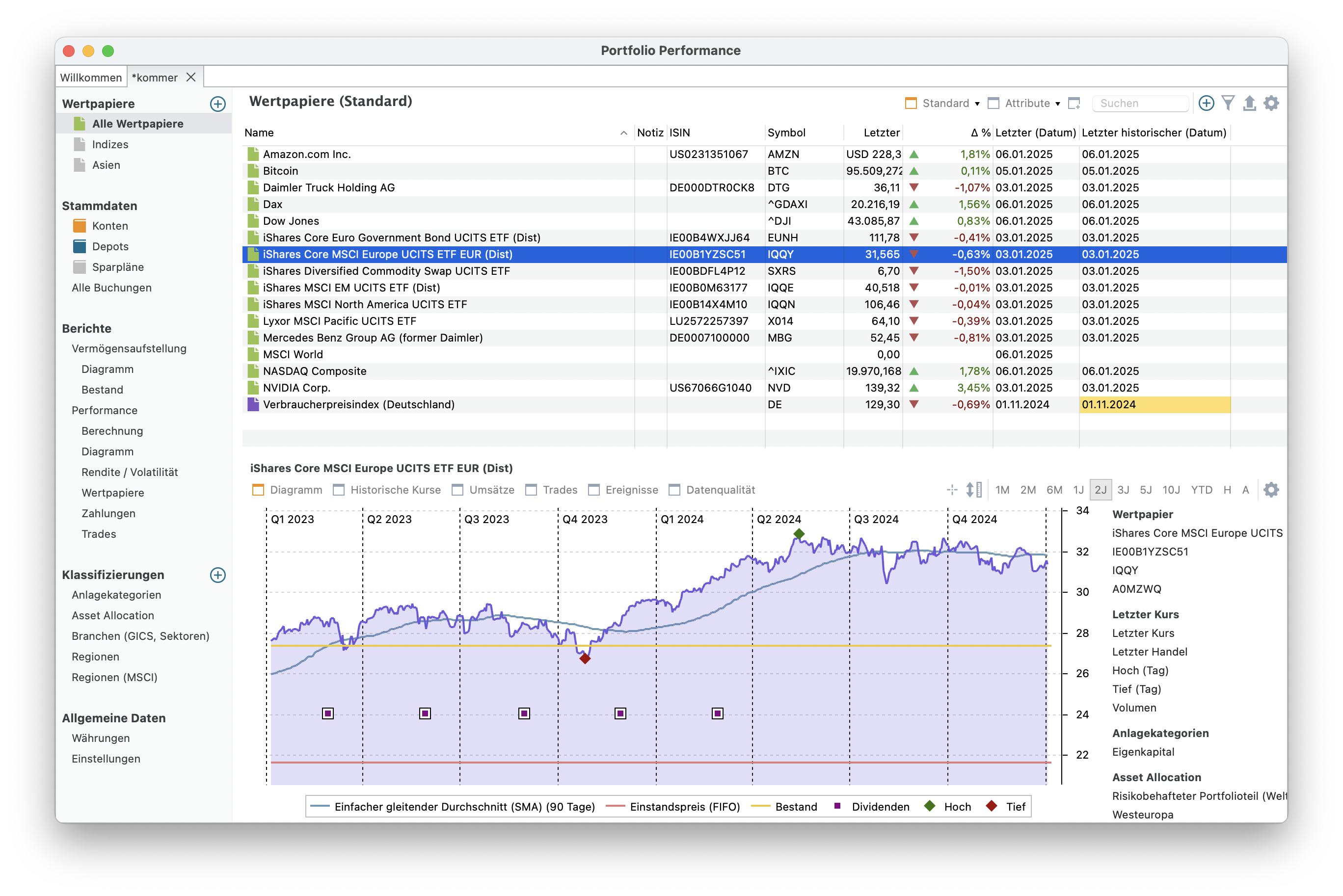Set chart range to YTD
Image resolution: width=1343 pixels, height=896 pixels.
pos(1201,490)
